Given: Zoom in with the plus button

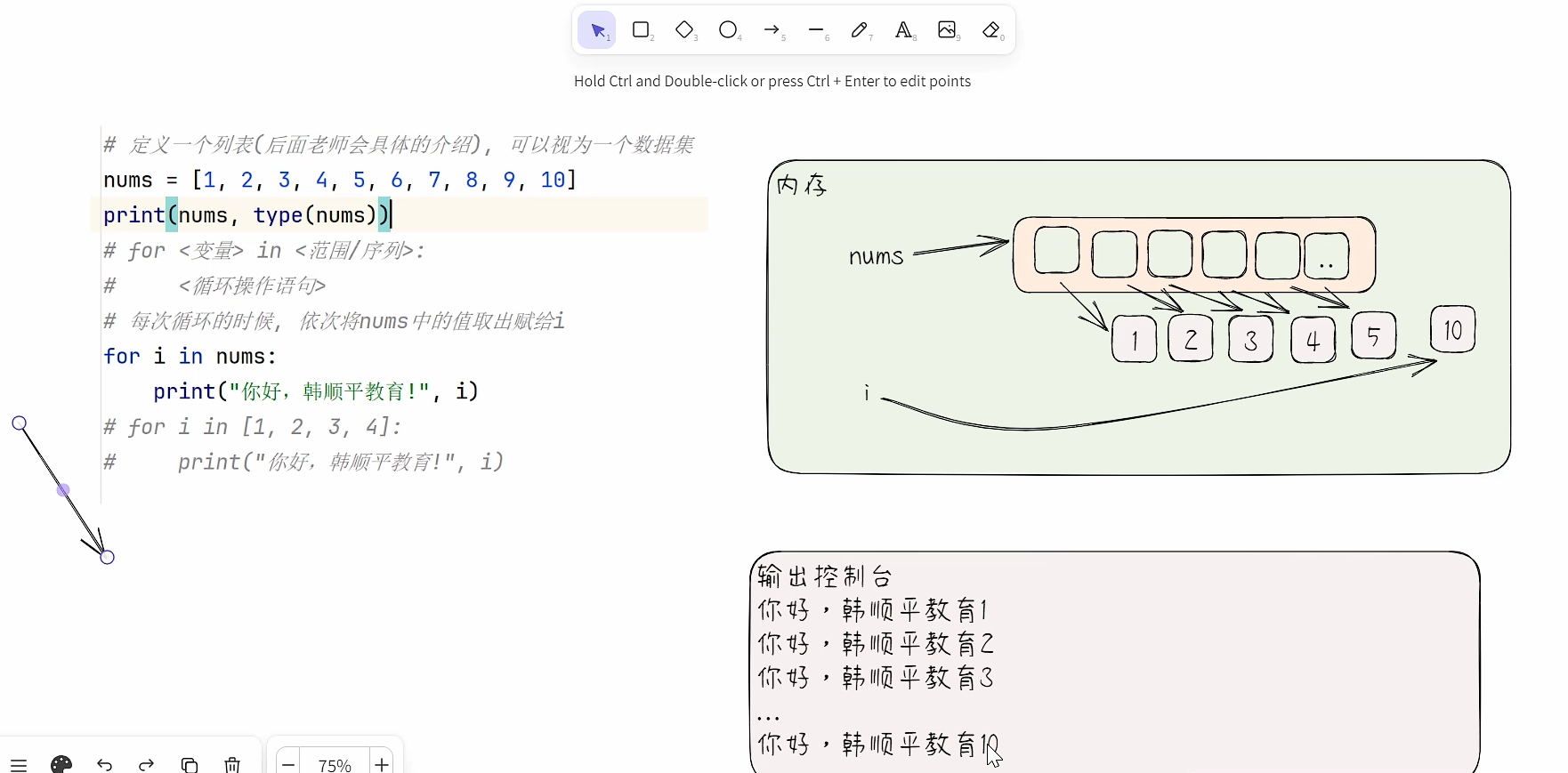Looking at the screenshot, I should point(382,764).
